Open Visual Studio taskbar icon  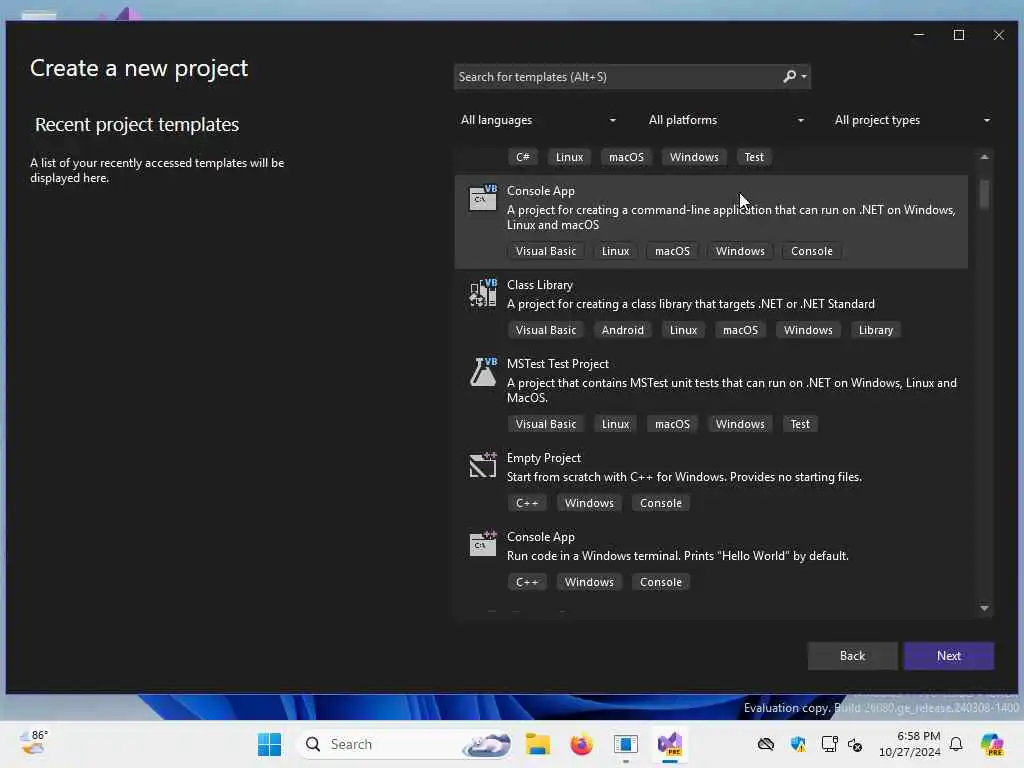point(669,744)
